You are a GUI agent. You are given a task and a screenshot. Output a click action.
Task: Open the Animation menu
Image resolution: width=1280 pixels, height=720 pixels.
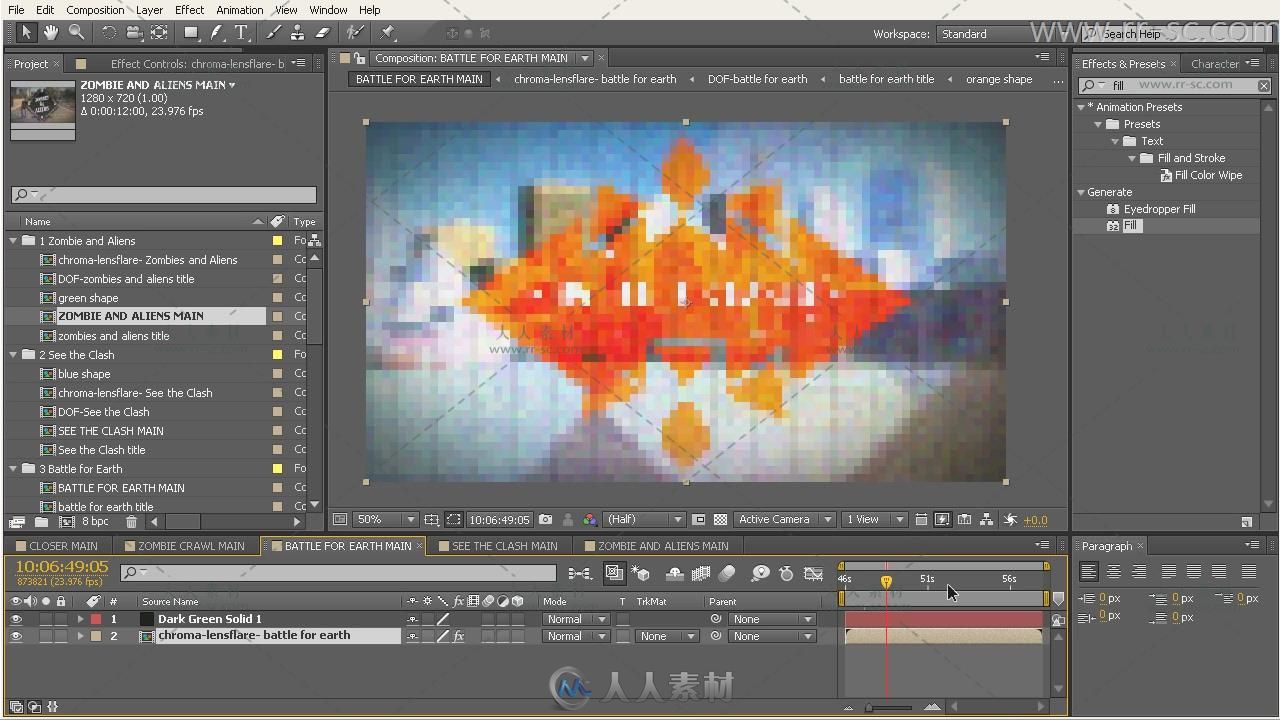pyautogui.click(x=240, y=10)
